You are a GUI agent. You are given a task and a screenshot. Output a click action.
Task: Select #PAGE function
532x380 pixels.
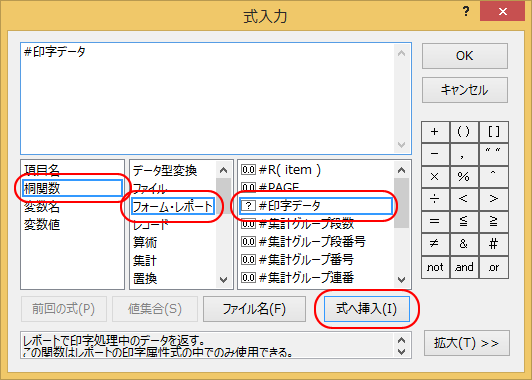pyautogui.click(x=316, y=188)
